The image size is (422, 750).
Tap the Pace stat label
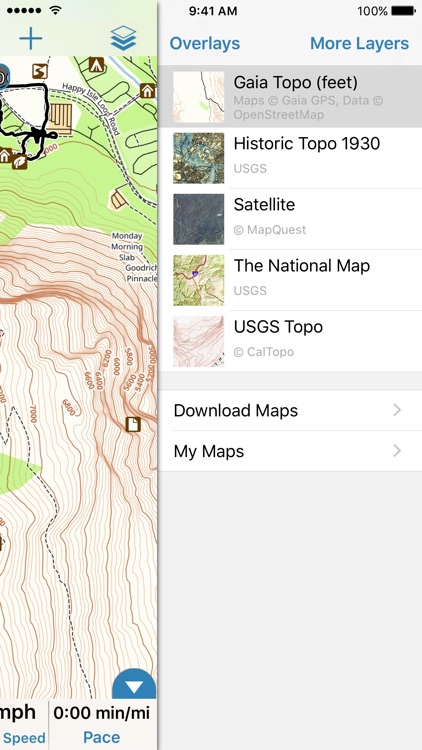click(x=101, y=737)
